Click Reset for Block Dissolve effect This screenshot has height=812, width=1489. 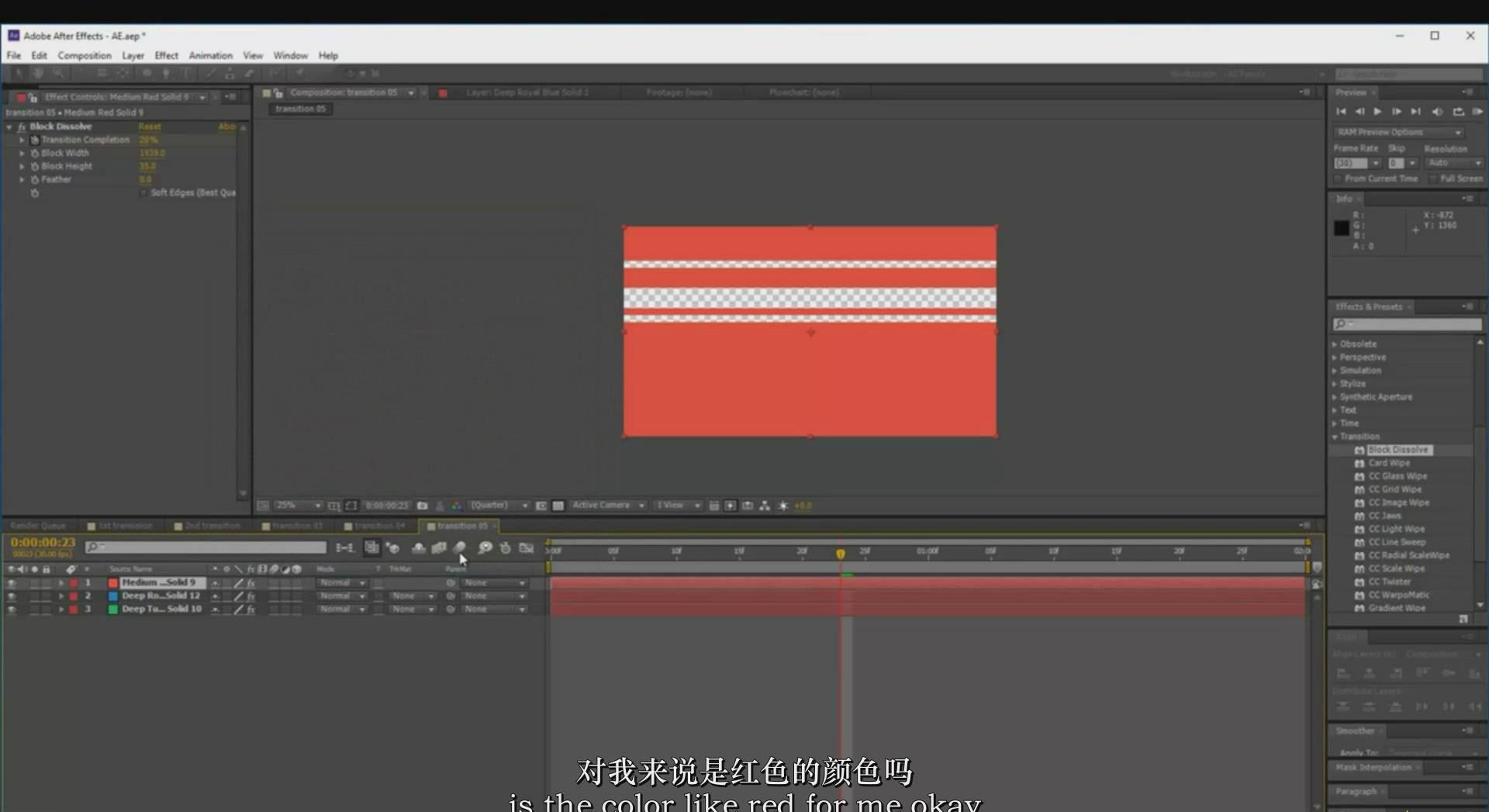coord(150,126)
